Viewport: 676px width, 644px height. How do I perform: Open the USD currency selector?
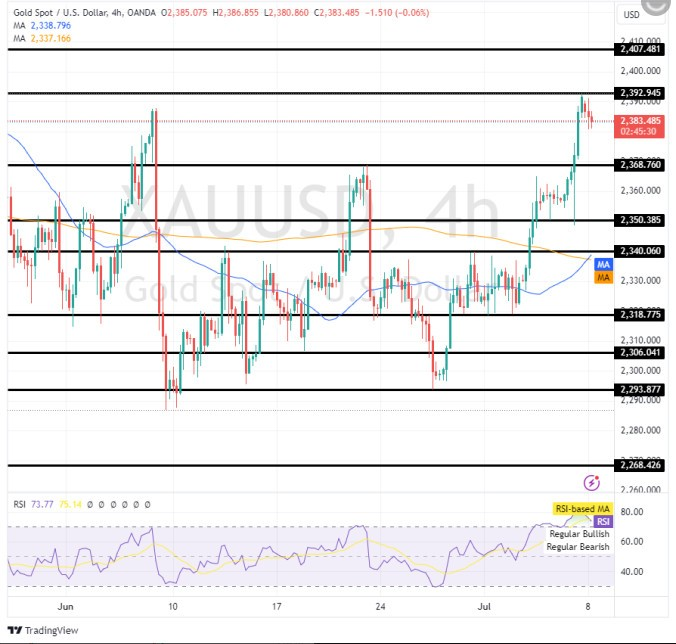point(632,15)
